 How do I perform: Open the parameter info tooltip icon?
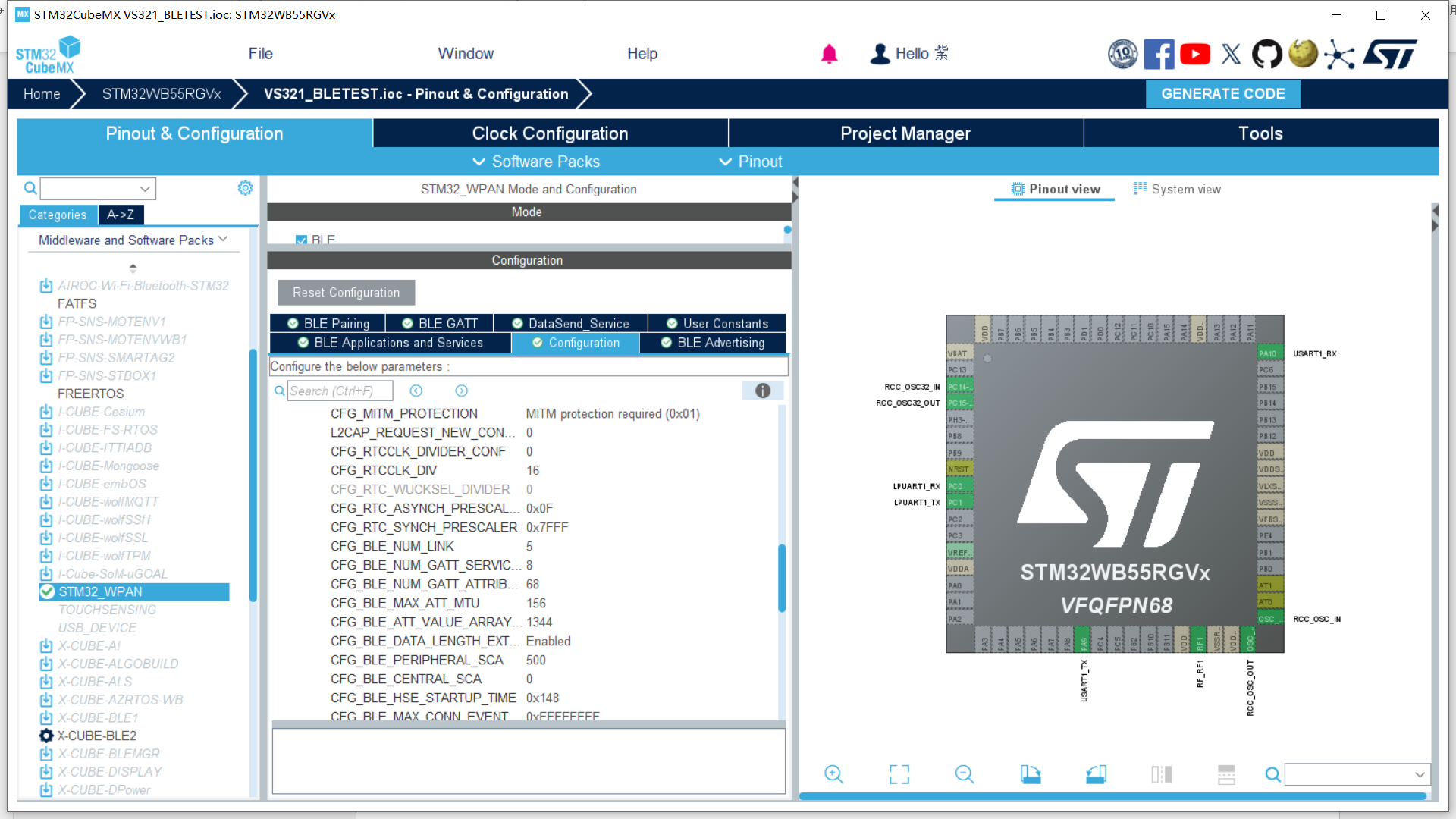pos(762,391)
